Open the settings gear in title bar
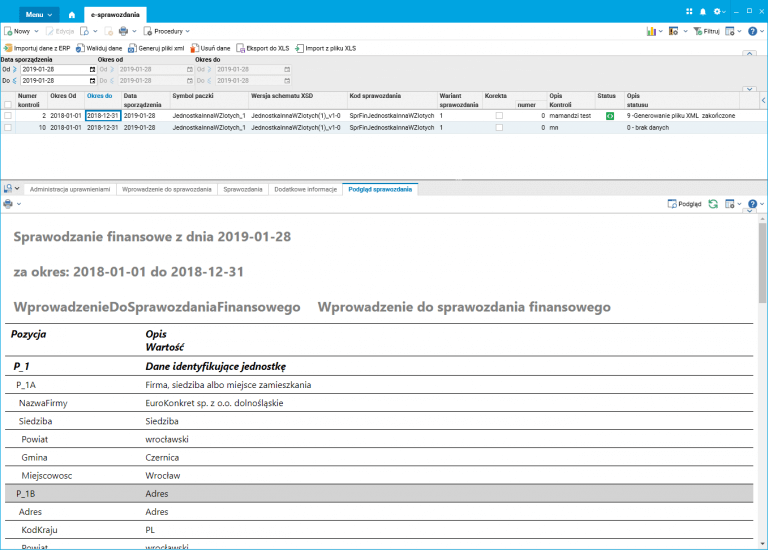The width and height of the screenshot is (768, 550). click(717, 12)
